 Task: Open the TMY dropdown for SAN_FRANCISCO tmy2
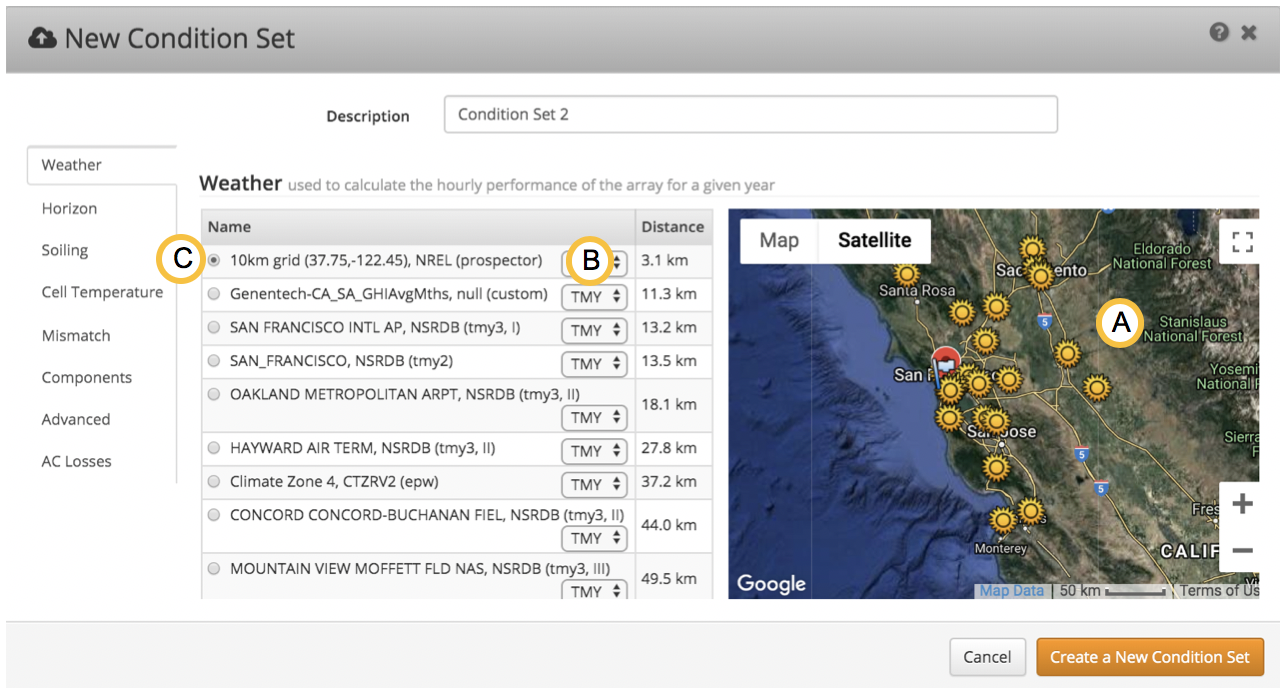tap(594, 364)
